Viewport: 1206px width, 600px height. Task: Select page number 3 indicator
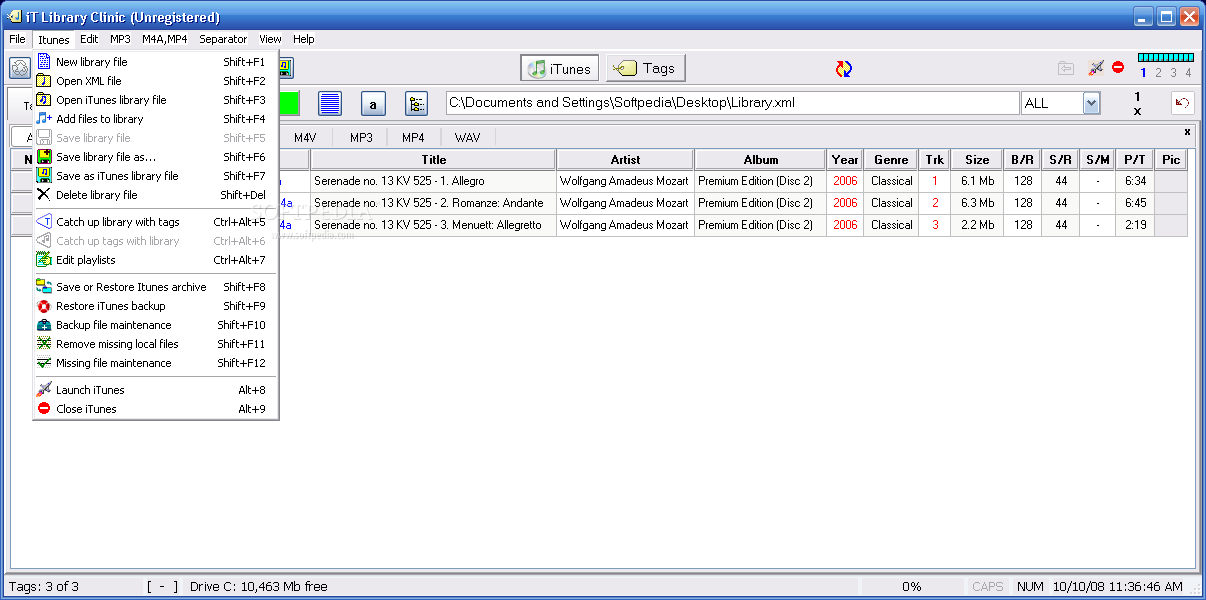[x=1173, y=72]
